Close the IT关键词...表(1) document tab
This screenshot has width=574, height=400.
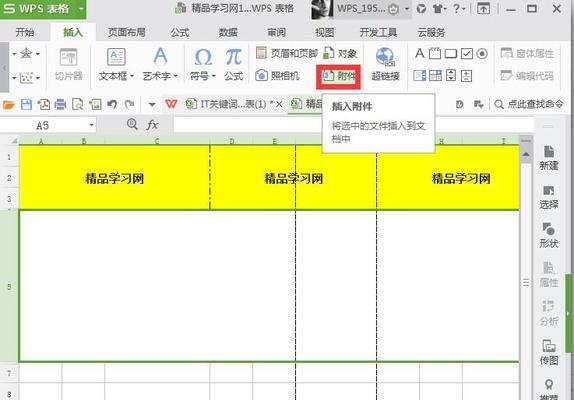click(279, 104)
